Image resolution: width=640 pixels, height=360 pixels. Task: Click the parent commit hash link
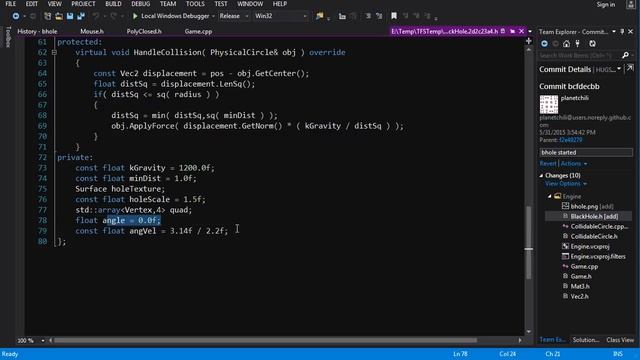(x=571, y=140)
